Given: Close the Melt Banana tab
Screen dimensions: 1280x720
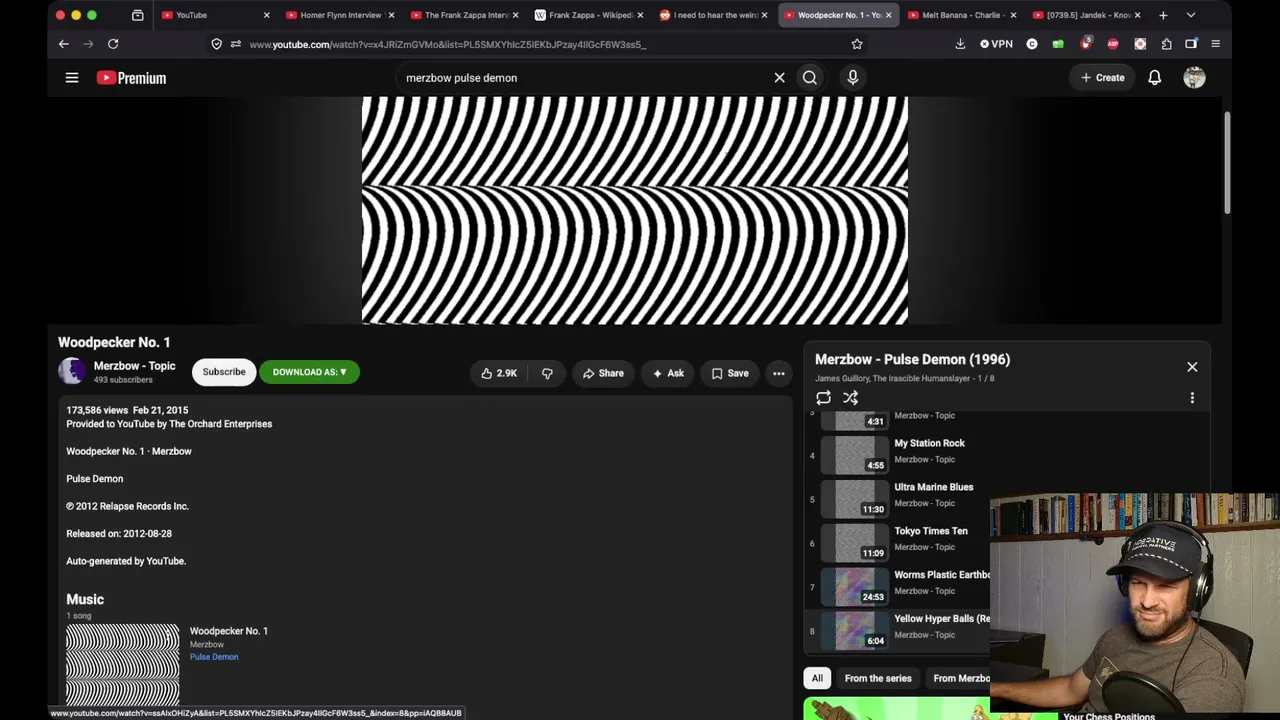Looking at the screenshot, I should click(x=1013, y=15).
